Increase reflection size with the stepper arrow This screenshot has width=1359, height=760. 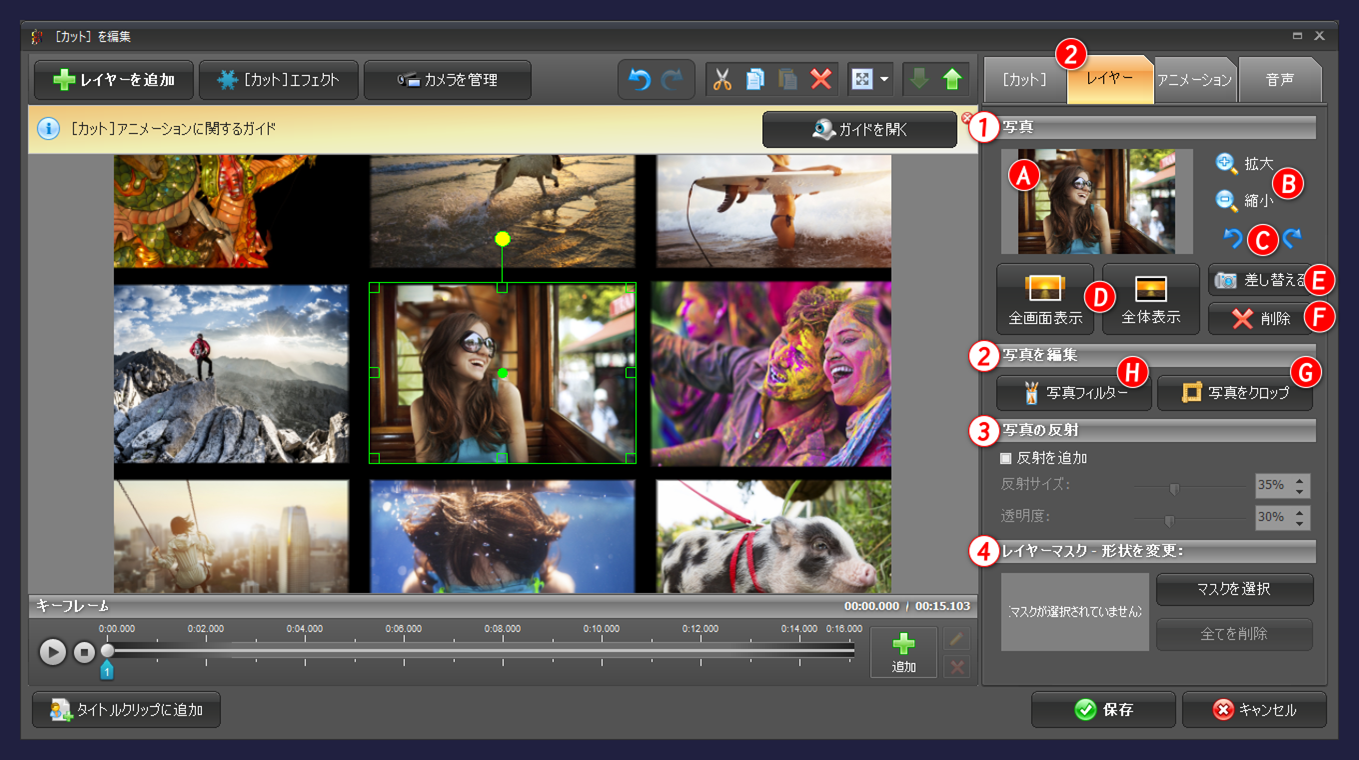pyautogui.click(x=1299, y=480)
